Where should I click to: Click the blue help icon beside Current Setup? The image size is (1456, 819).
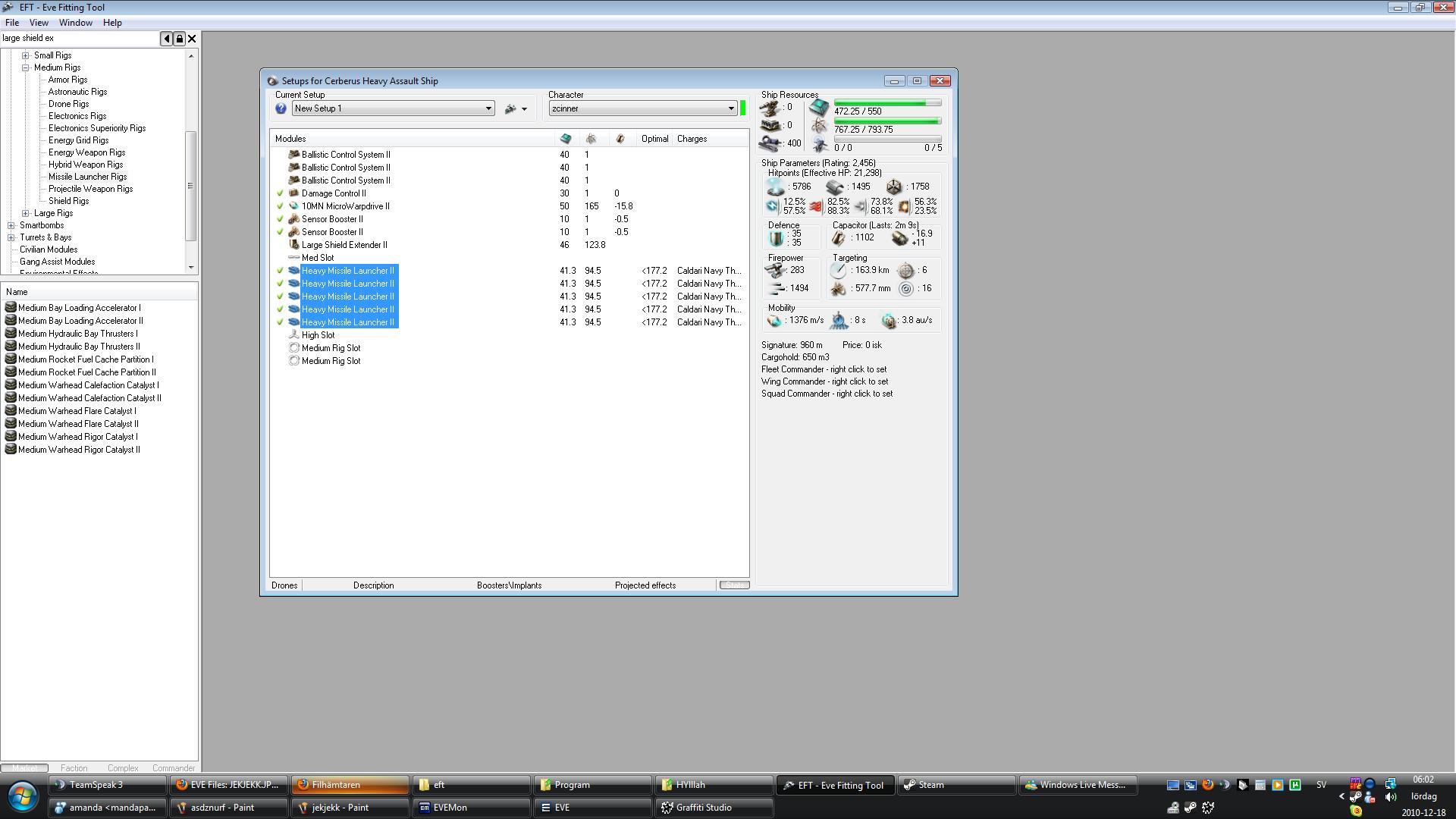coord(281,109)
